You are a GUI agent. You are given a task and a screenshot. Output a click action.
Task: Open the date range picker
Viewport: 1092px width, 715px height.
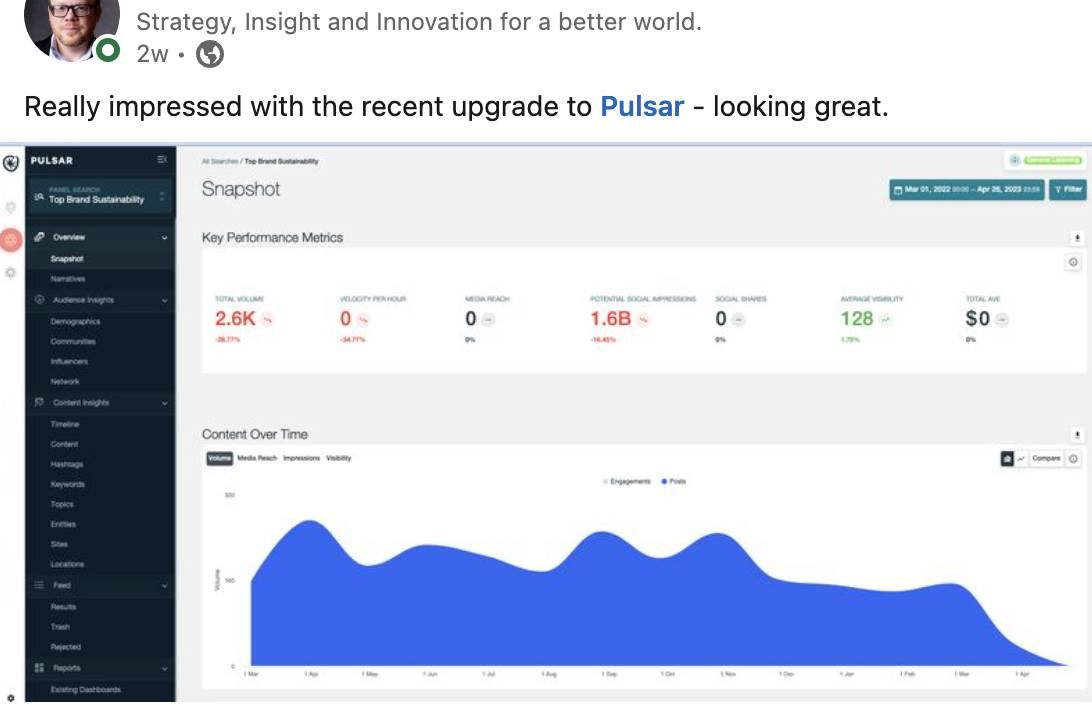[966, 189]
